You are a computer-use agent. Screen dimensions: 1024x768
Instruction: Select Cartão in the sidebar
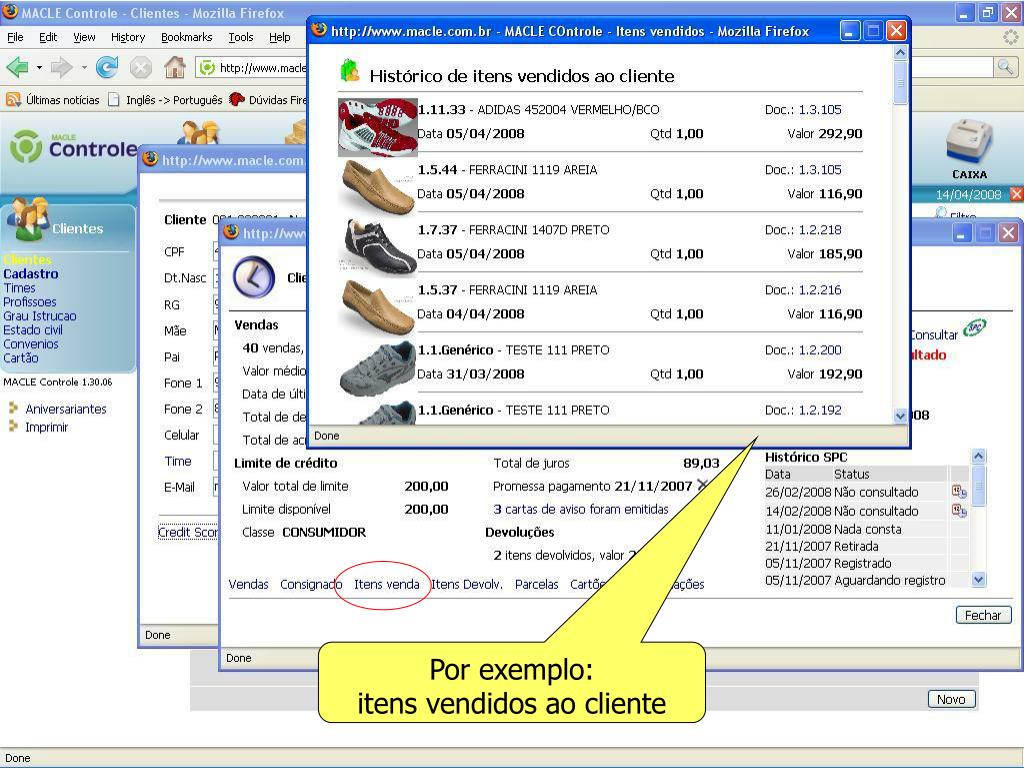[21, 358]
